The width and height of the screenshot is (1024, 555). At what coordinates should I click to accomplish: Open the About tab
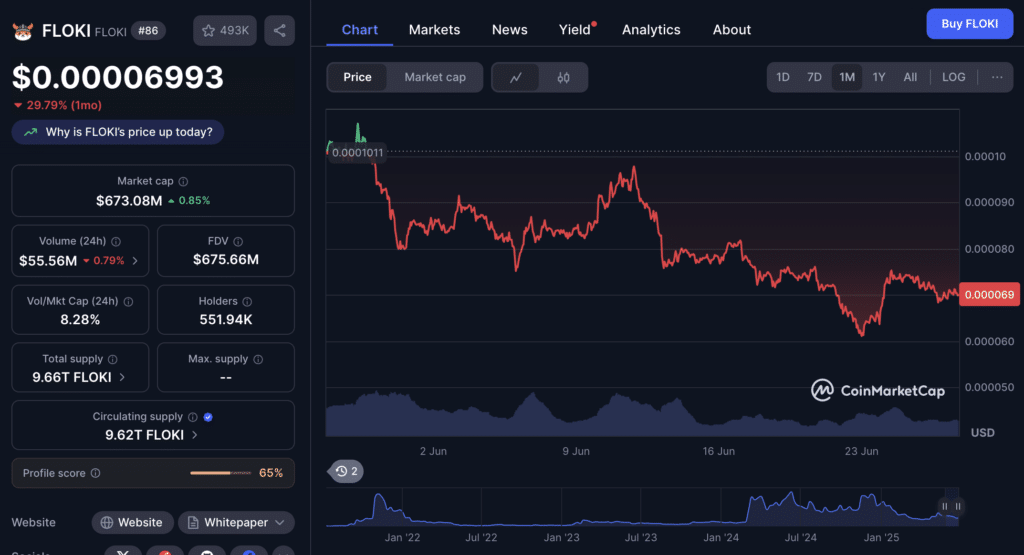pos(731,29)
